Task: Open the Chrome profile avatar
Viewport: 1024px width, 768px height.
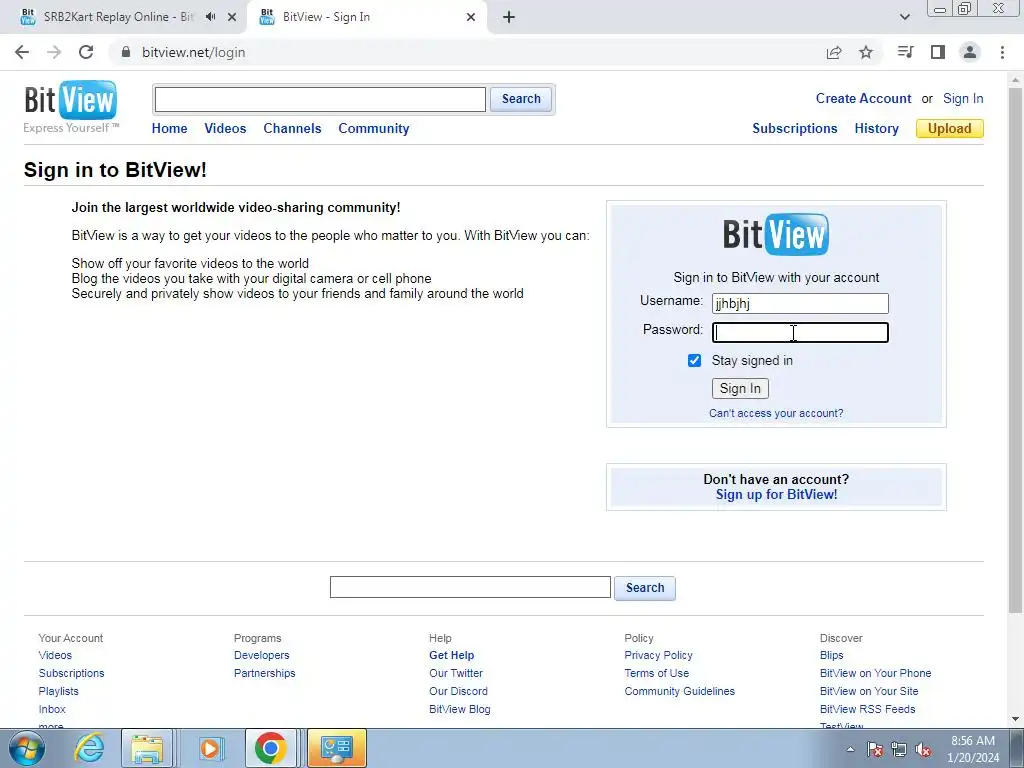Action: click(x=970, y=52)
